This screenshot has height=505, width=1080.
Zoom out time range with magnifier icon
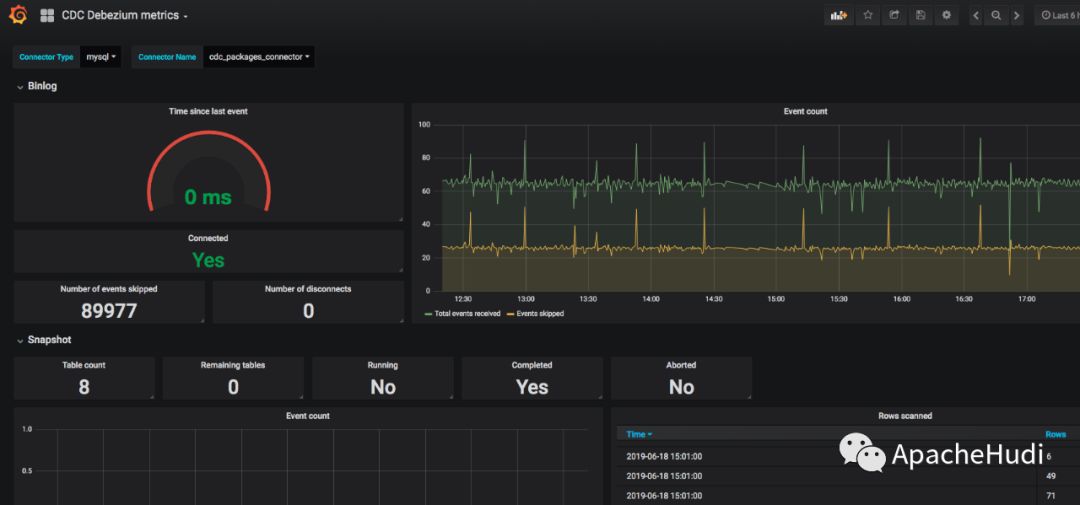996,15
